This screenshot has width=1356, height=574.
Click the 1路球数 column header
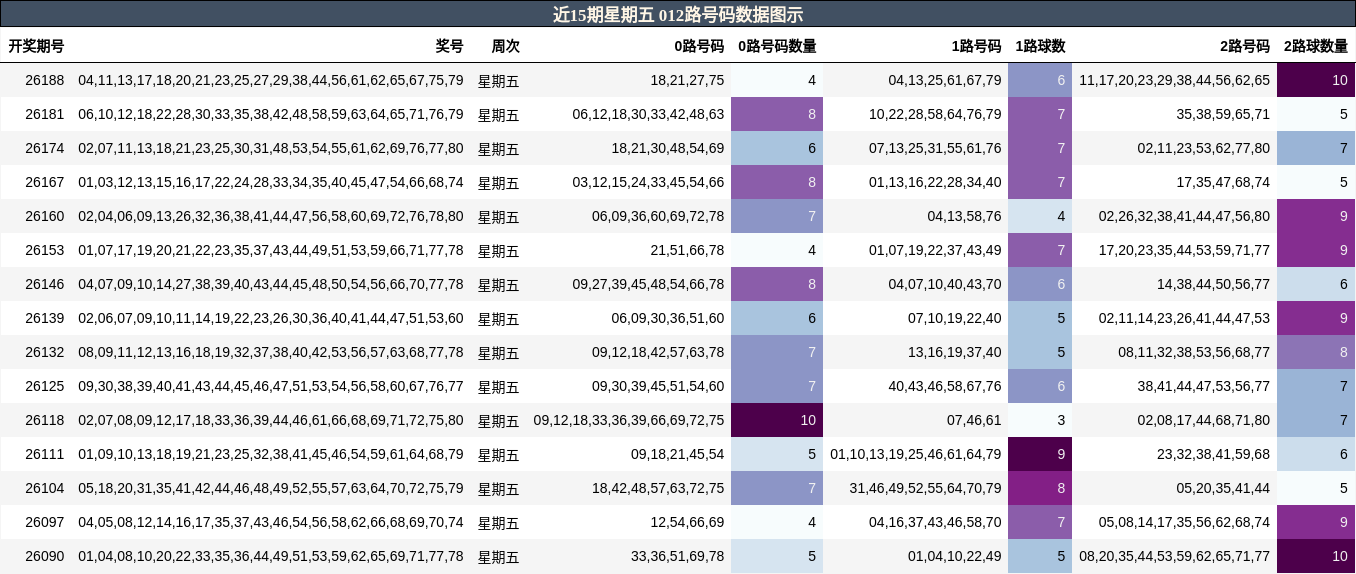tap(1040, 46)
